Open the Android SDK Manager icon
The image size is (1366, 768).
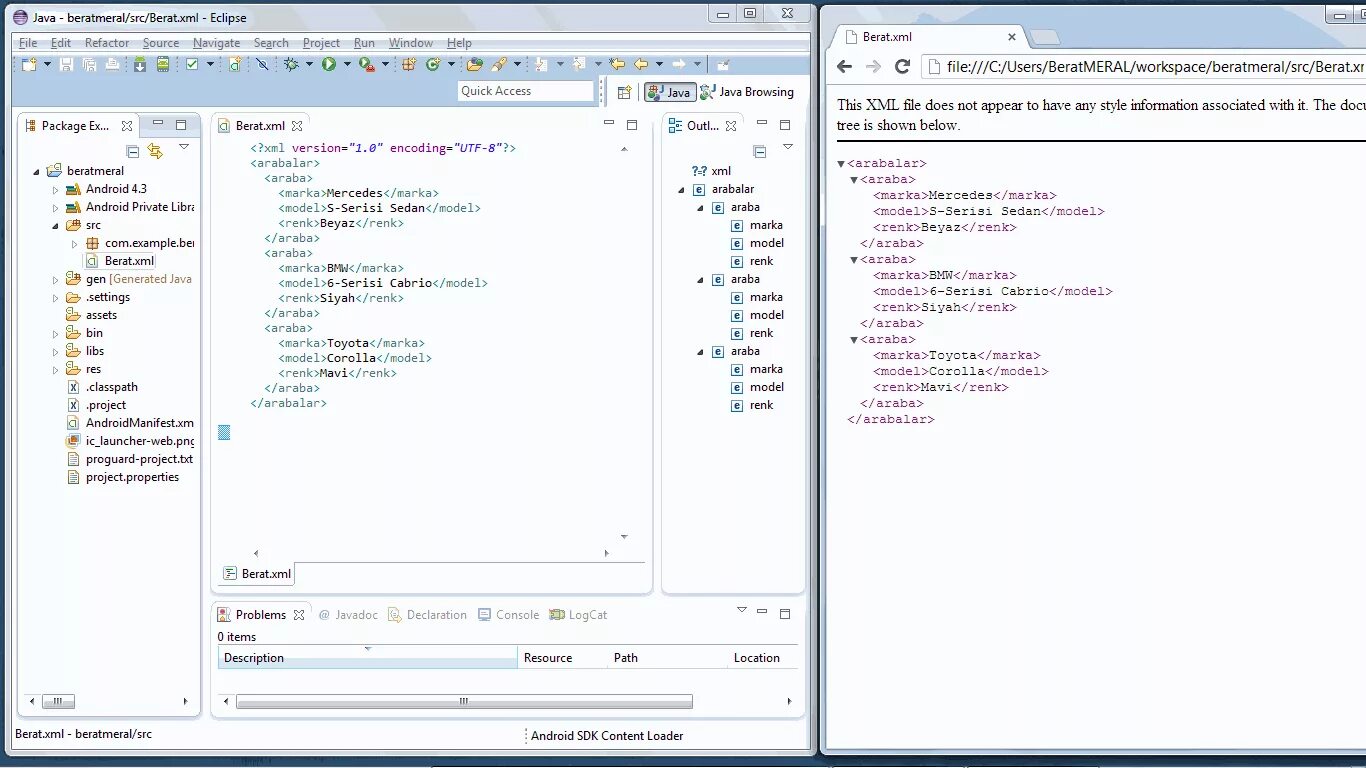(x=140, y=64)
